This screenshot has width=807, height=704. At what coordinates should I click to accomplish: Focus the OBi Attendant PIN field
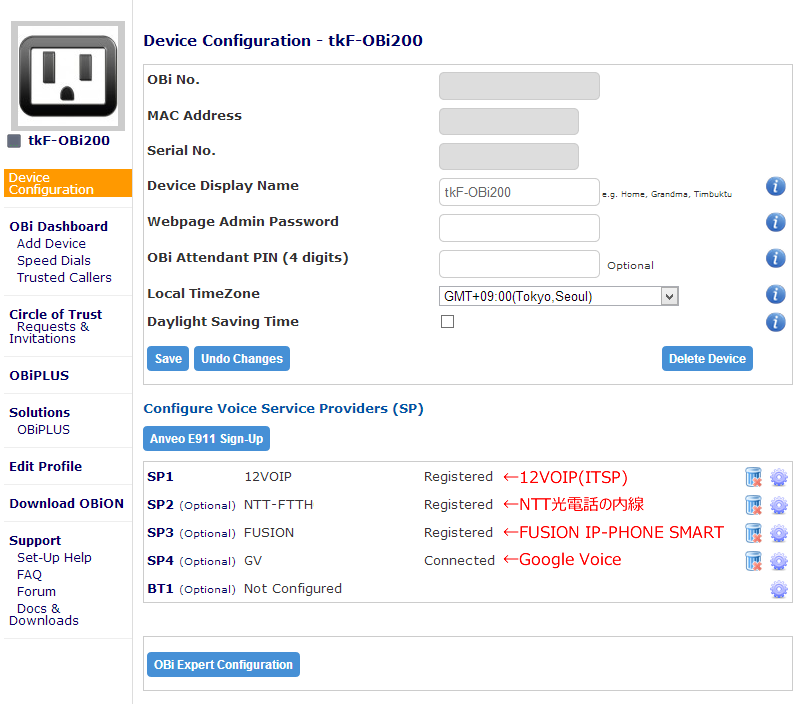click(519, 264)
